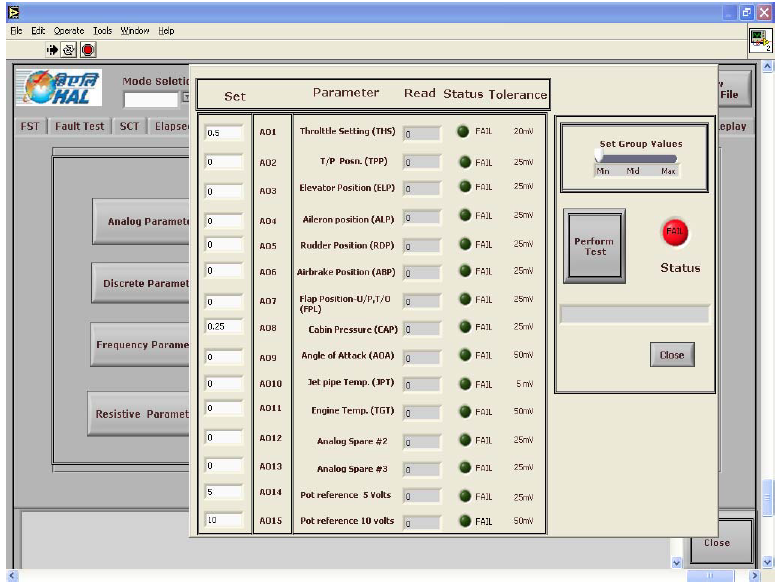
Task: Click the Throttle Setting status LED
Action: pyautogui.click(x=464, y=131)
